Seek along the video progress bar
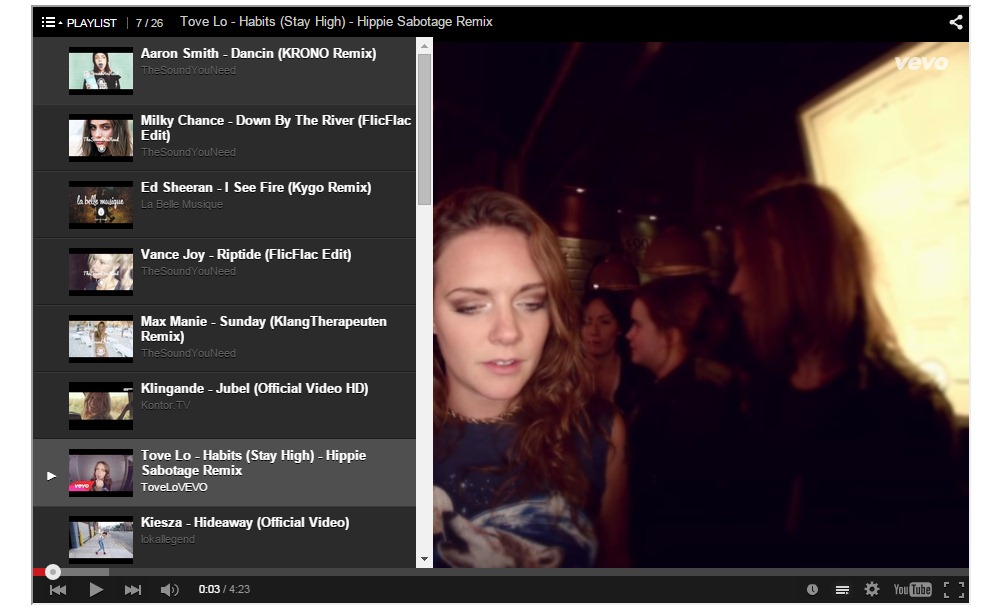 (501, 572)
